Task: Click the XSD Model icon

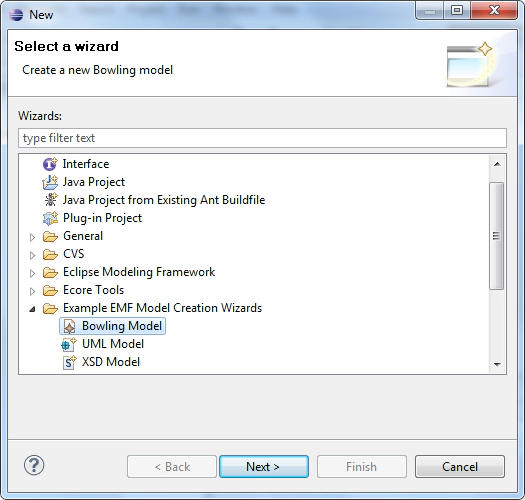Action: pos(70,362)
